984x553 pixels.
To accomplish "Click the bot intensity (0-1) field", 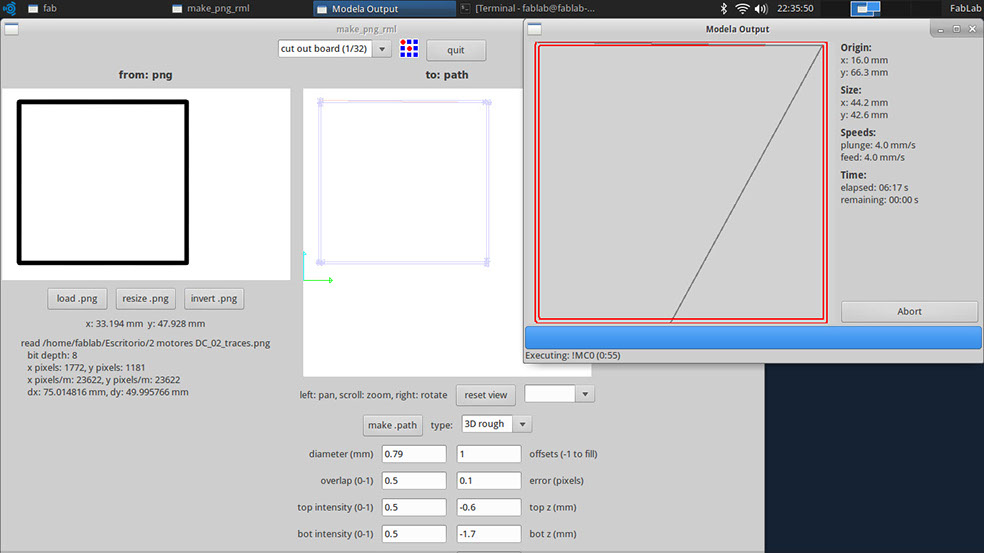I will pos(414,534).
